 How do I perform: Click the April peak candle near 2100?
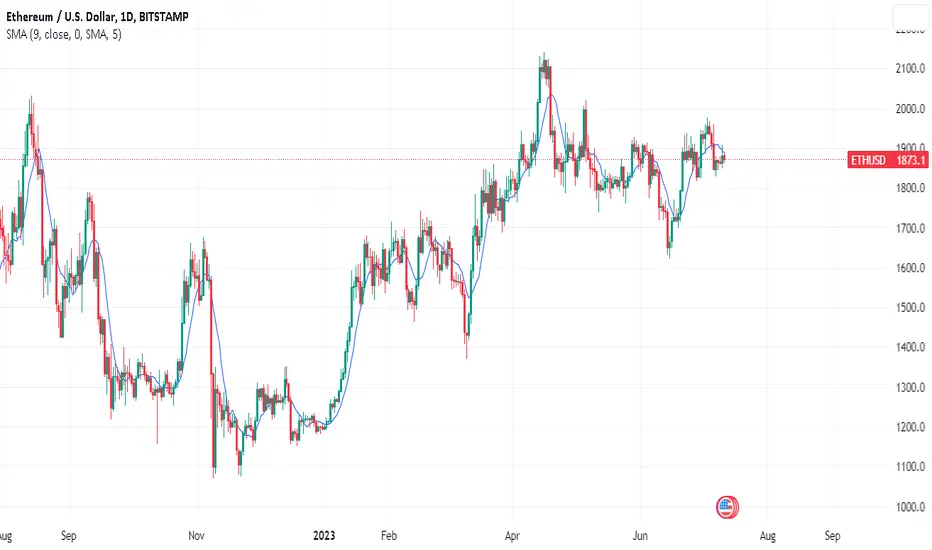(543, 70)
